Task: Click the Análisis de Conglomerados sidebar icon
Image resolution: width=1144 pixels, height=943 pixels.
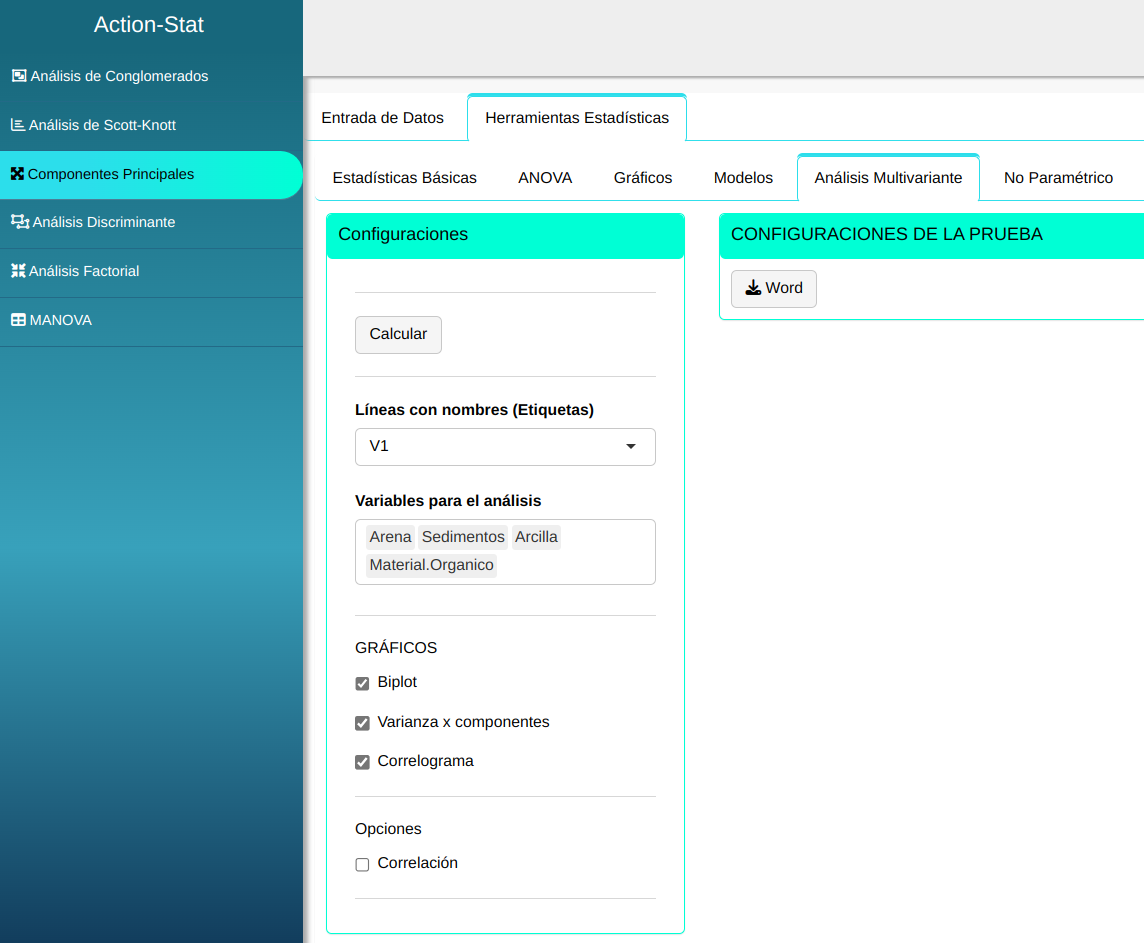Action: click(18, 76)
